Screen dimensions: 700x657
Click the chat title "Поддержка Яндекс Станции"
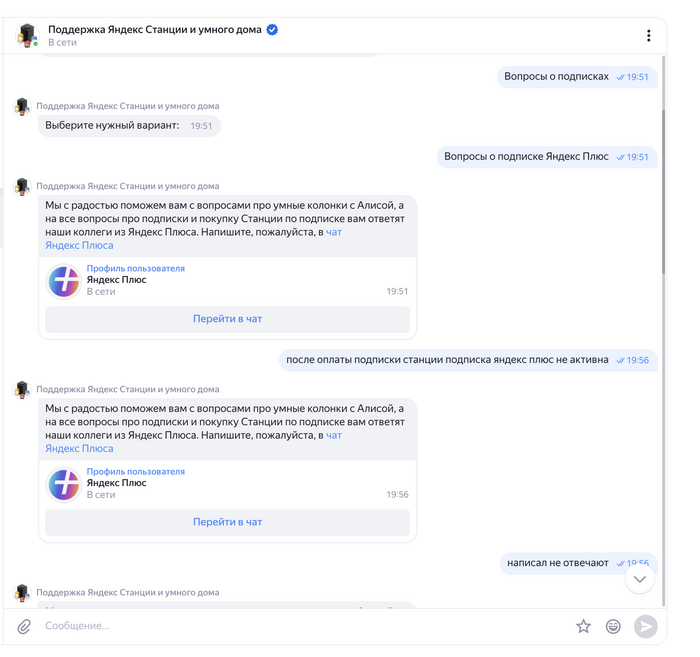155,30
